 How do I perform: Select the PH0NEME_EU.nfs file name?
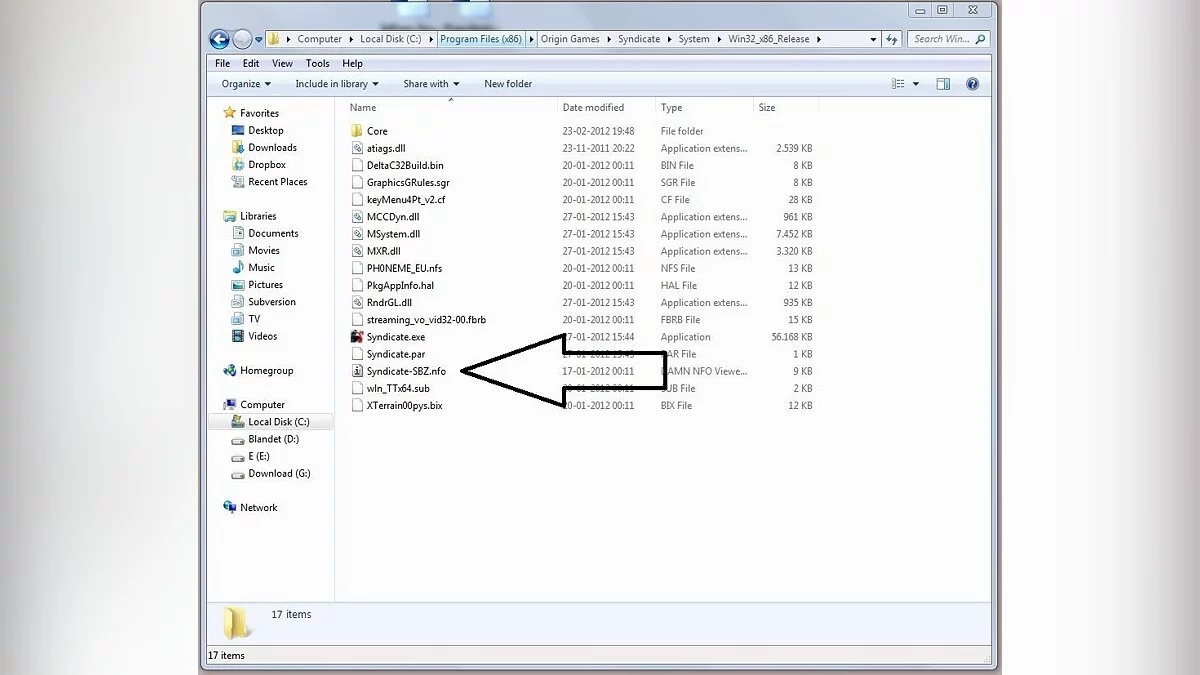(x=404, y=268)
